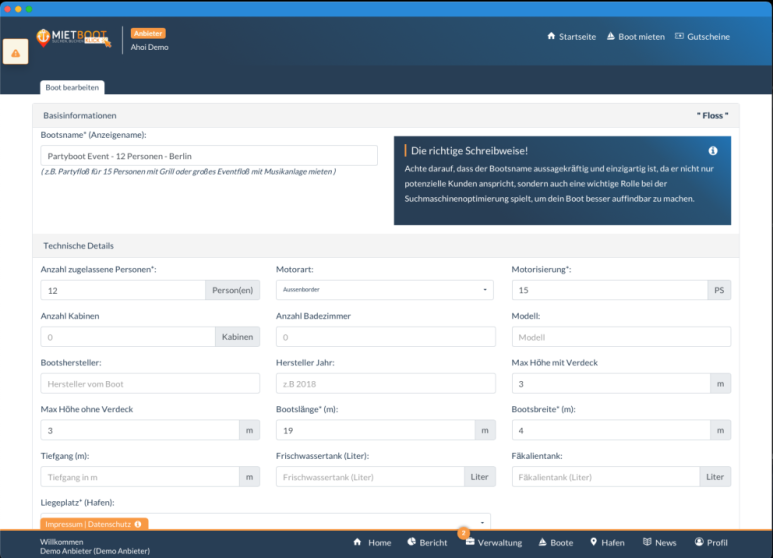773x558 pixels.
Task: Open Hafen in the bottom bar
Action: click(607, 543)
